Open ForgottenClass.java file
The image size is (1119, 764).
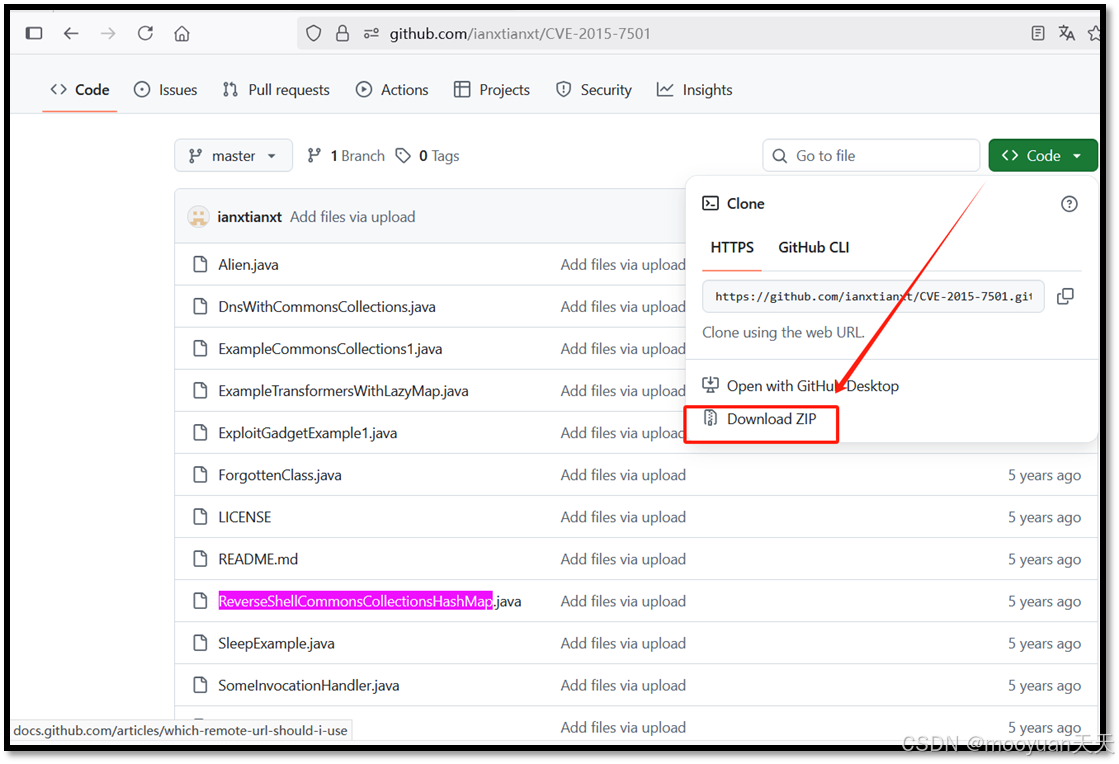point(280,475)
